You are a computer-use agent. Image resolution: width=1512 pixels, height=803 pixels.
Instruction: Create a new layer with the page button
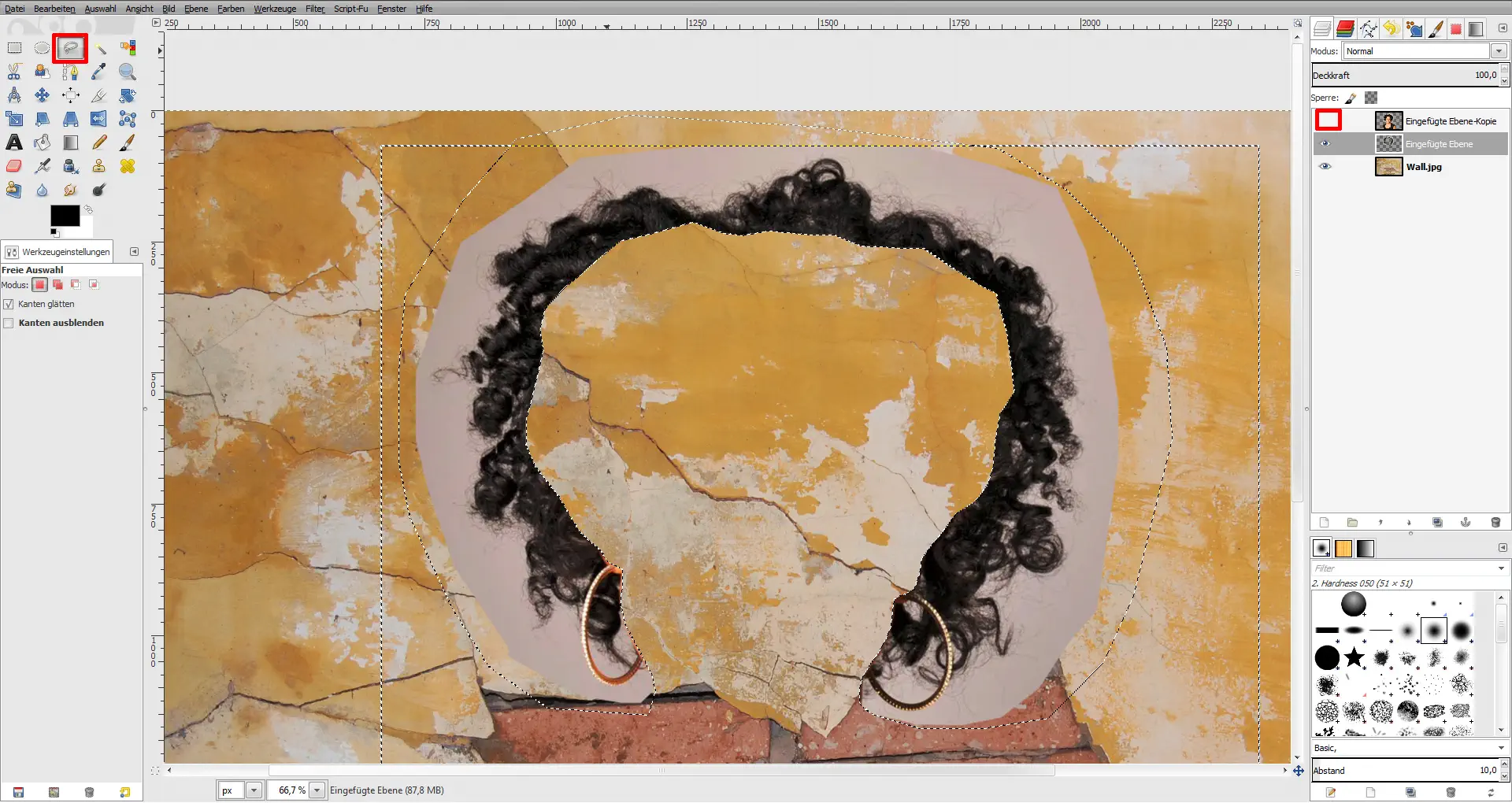[x=1325, y=522]
